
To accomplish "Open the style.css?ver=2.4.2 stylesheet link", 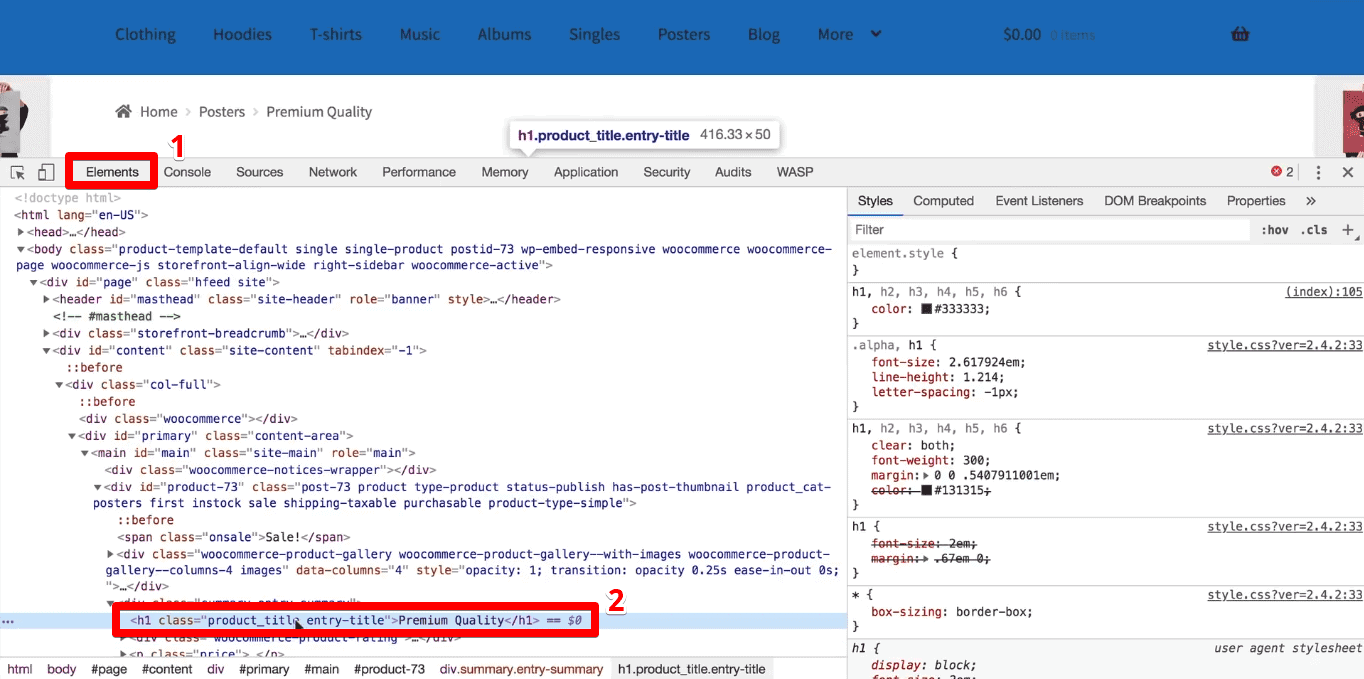I will point(1284,344).
